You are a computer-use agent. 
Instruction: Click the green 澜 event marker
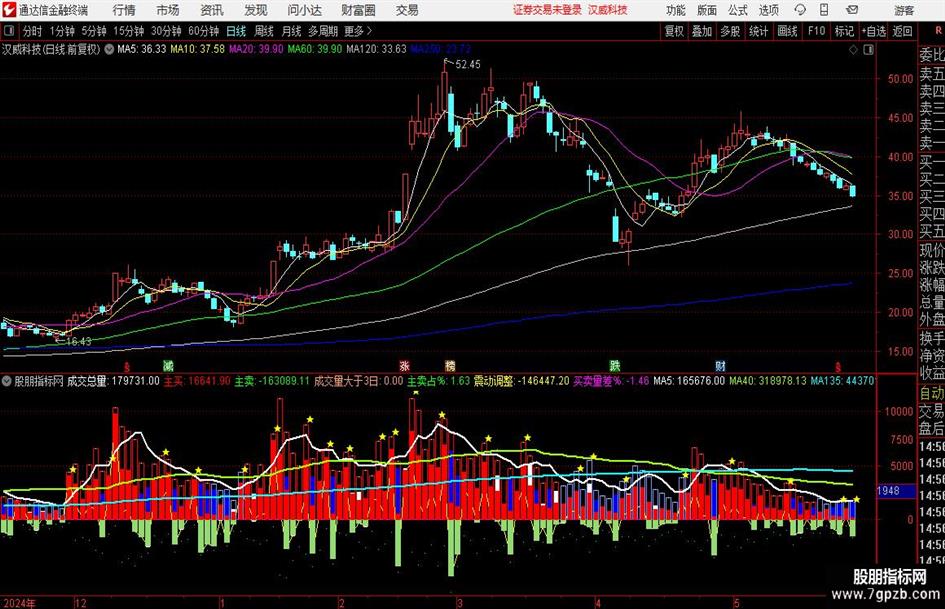click(x=168, y=365)
